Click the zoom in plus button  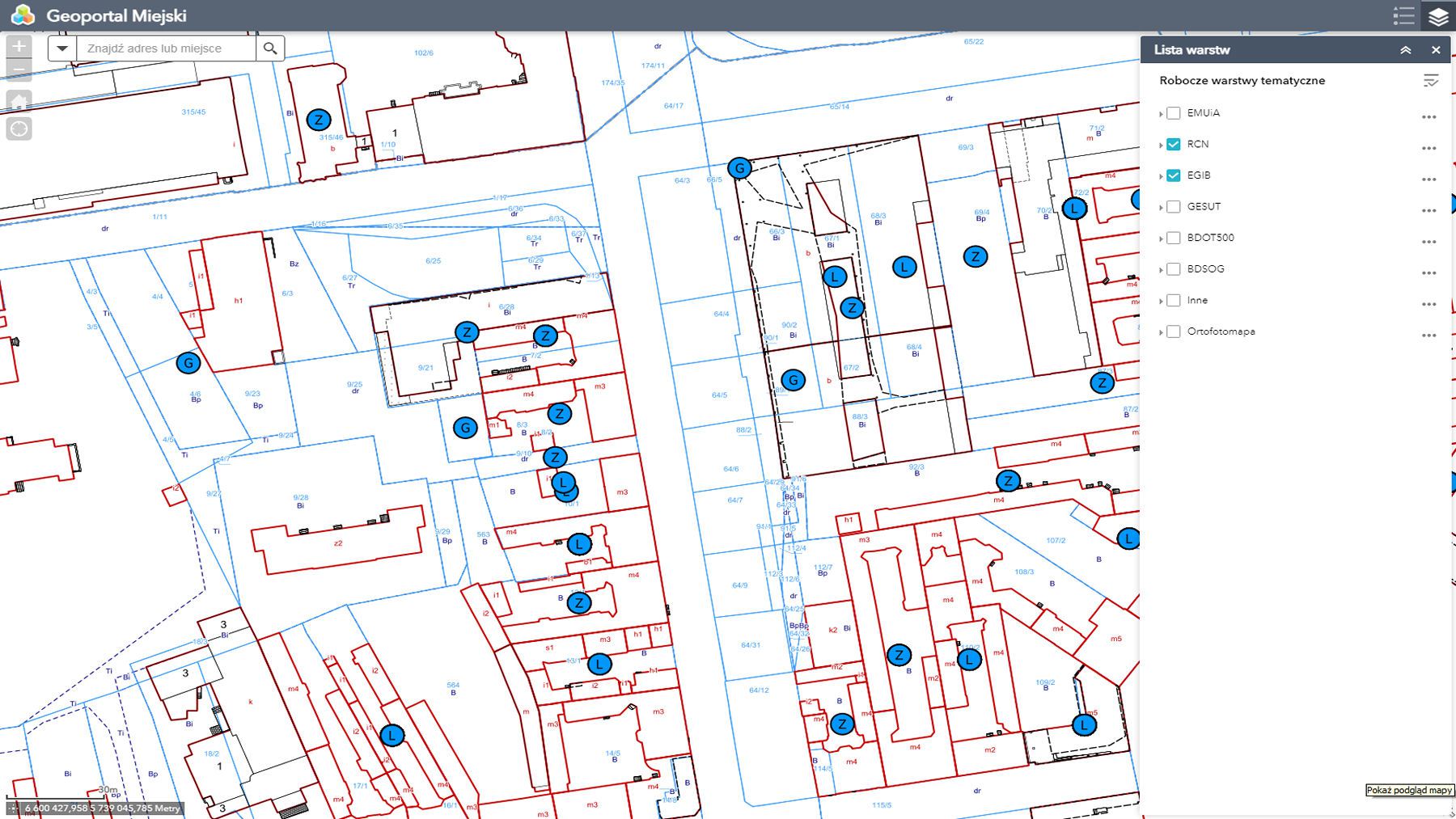click(19, 47)
